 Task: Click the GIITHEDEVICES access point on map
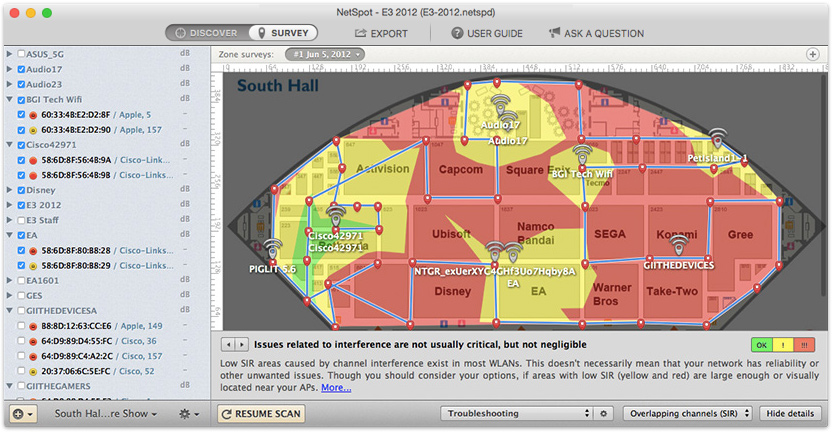click(679, 246)
